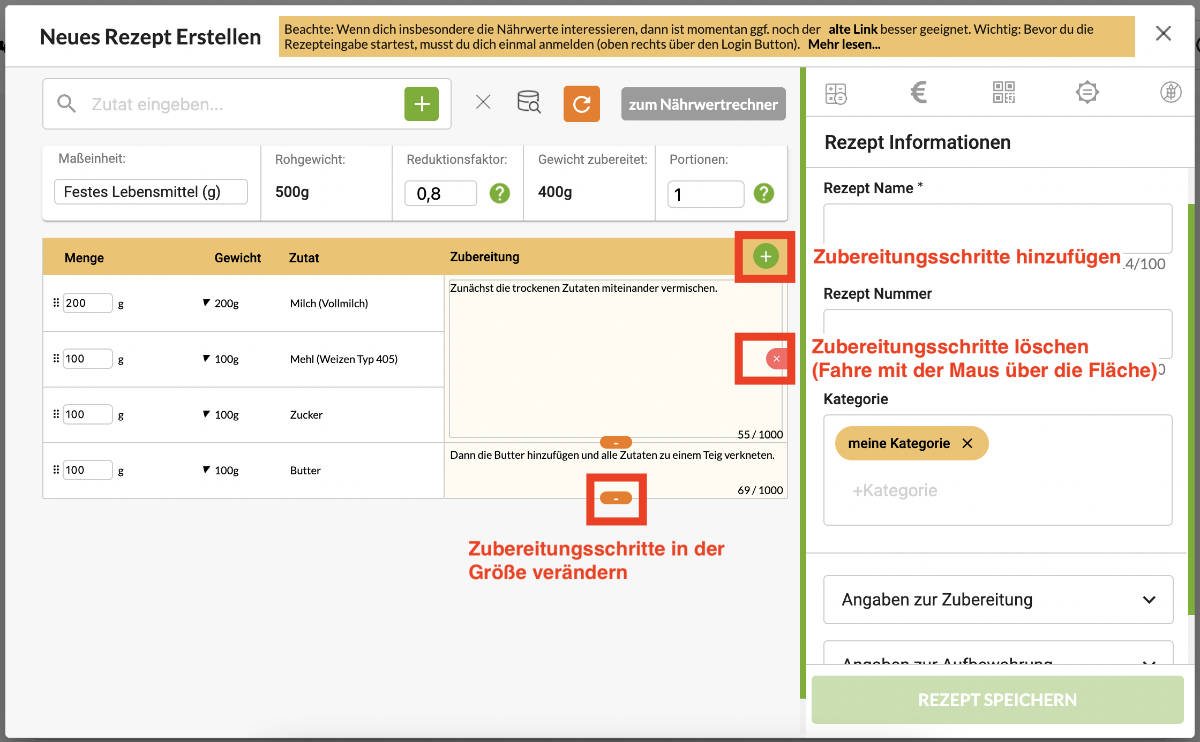Open the ingredient database search icon
Screen dimensions: 1200x742
click(x=528, y=102)
